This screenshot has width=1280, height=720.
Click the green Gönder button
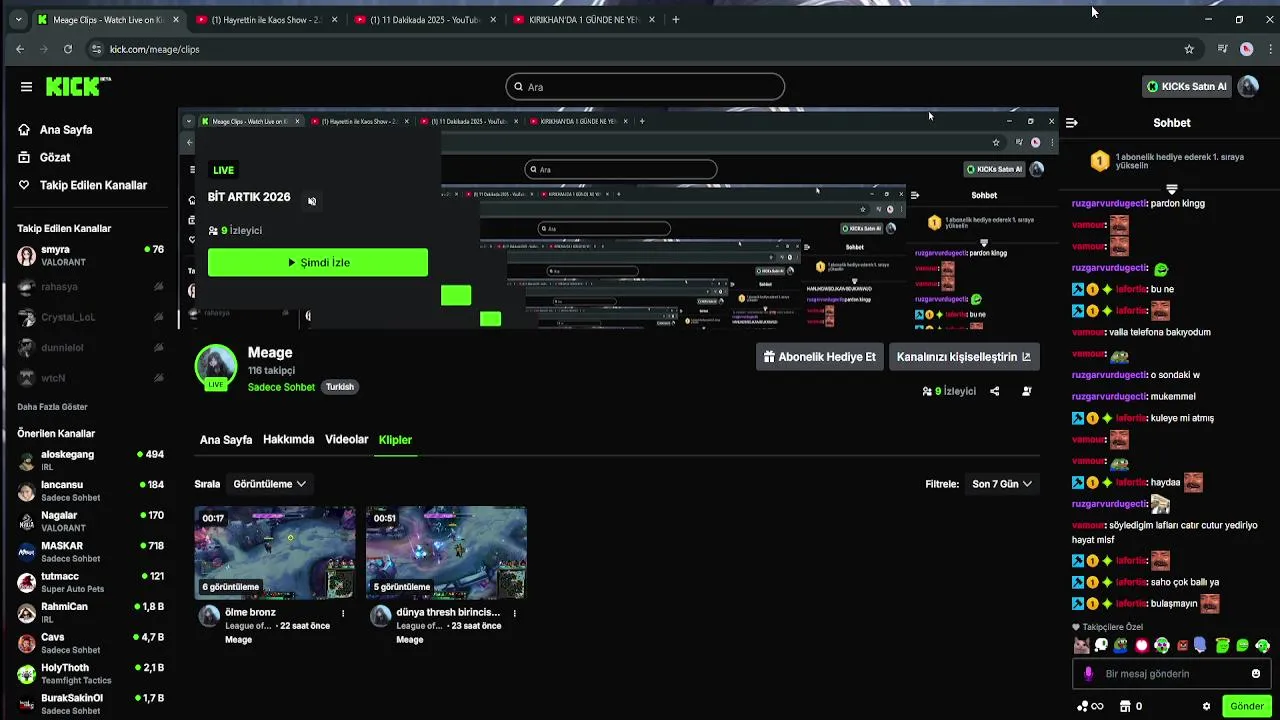pos(1247,706)
